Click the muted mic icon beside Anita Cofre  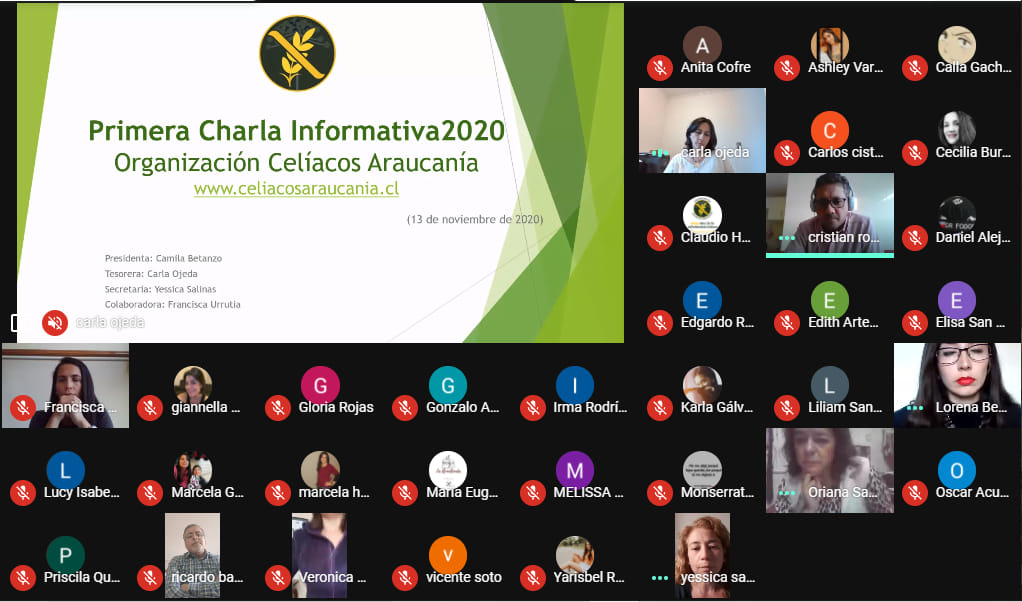(x=659, y=68)
